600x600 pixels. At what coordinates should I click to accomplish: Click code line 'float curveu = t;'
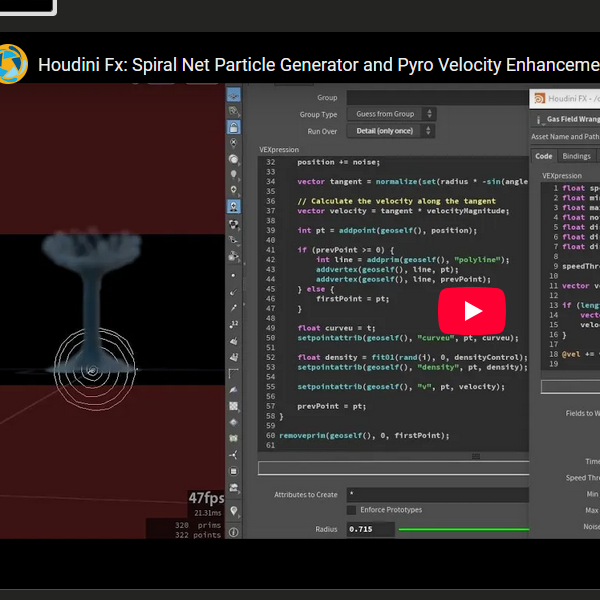pyautogui.click(x=336, y=328)
